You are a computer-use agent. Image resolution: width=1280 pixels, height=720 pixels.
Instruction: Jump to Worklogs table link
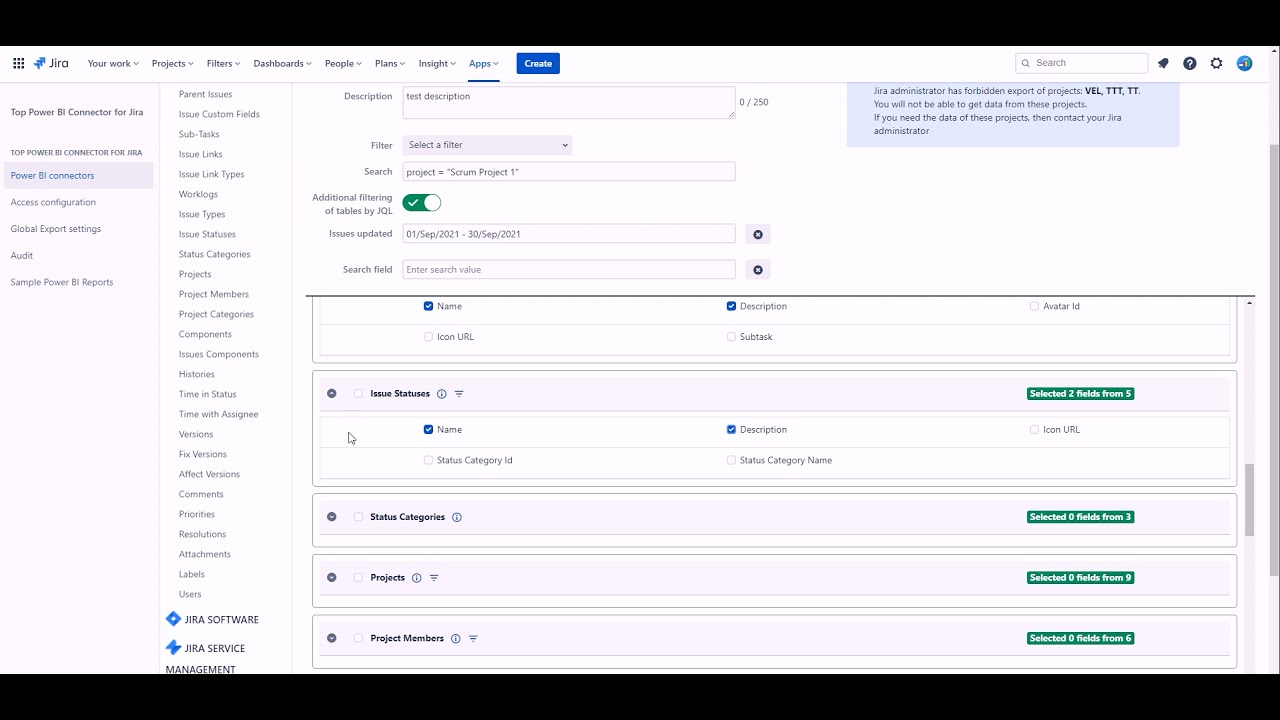pos(198,194)
